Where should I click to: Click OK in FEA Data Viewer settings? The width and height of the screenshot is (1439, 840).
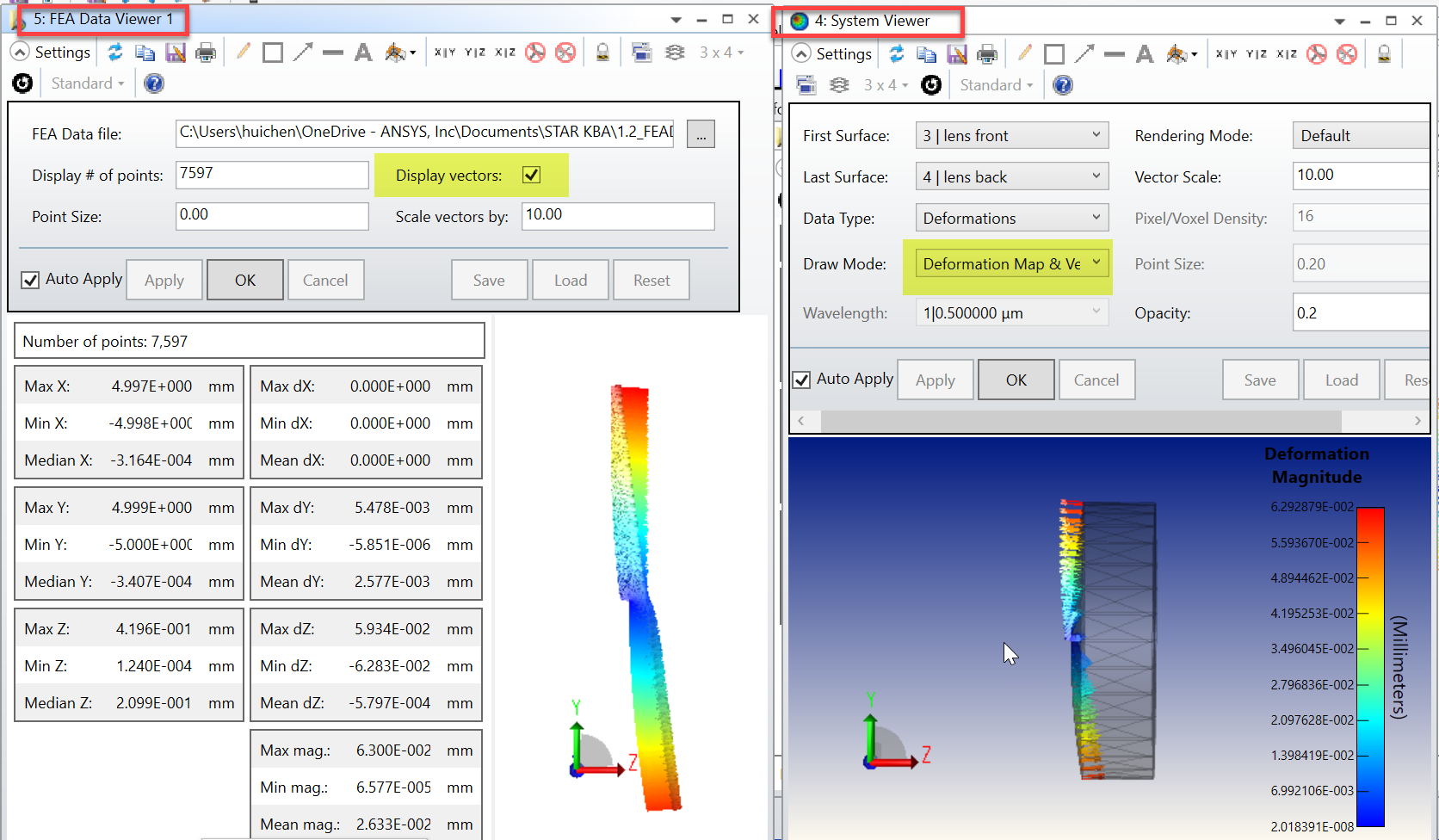pos(245,280)
